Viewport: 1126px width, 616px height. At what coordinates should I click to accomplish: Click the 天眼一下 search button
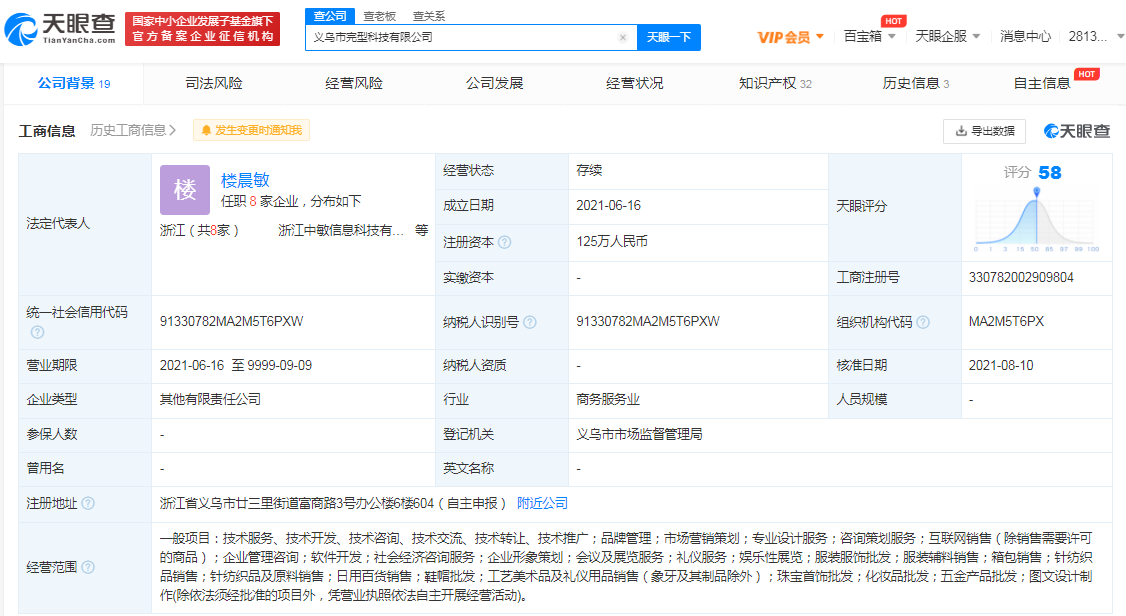[x=668, y=37]
